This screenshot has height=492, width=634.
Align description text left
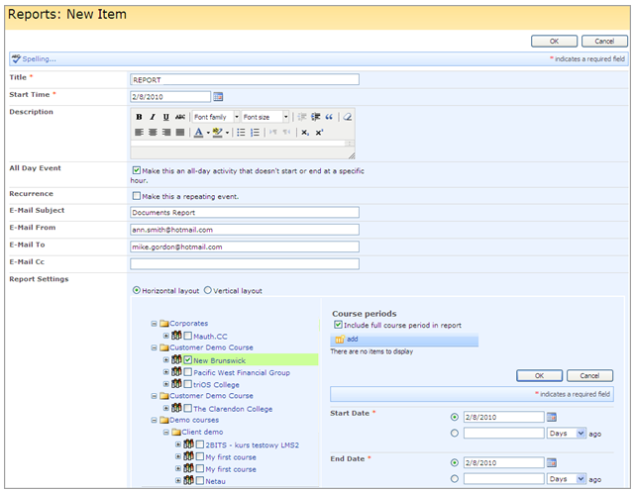point(139,132)
